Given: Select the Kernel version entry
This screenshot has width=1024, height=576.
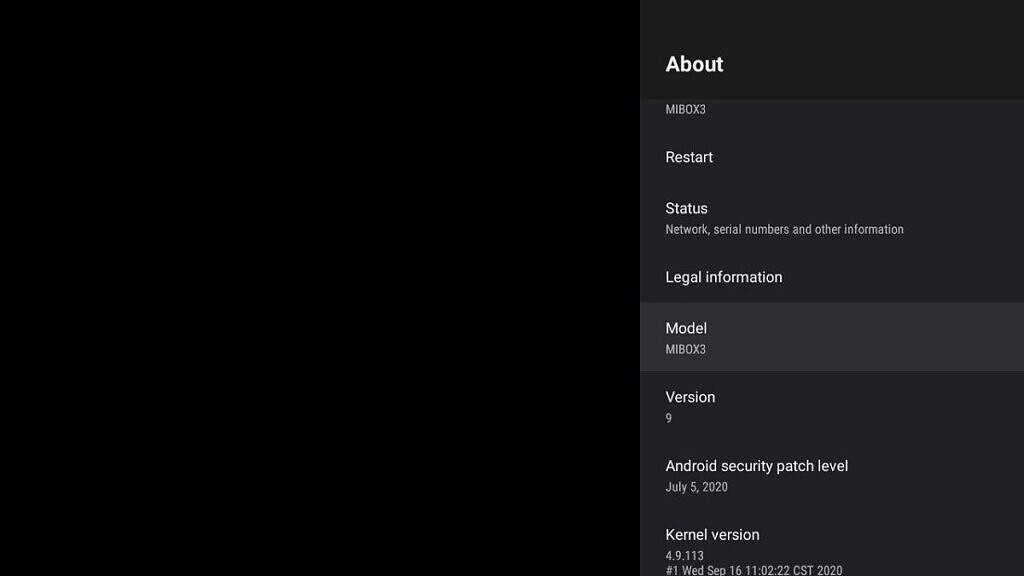Looking at the screenshot, I should 831,544.
